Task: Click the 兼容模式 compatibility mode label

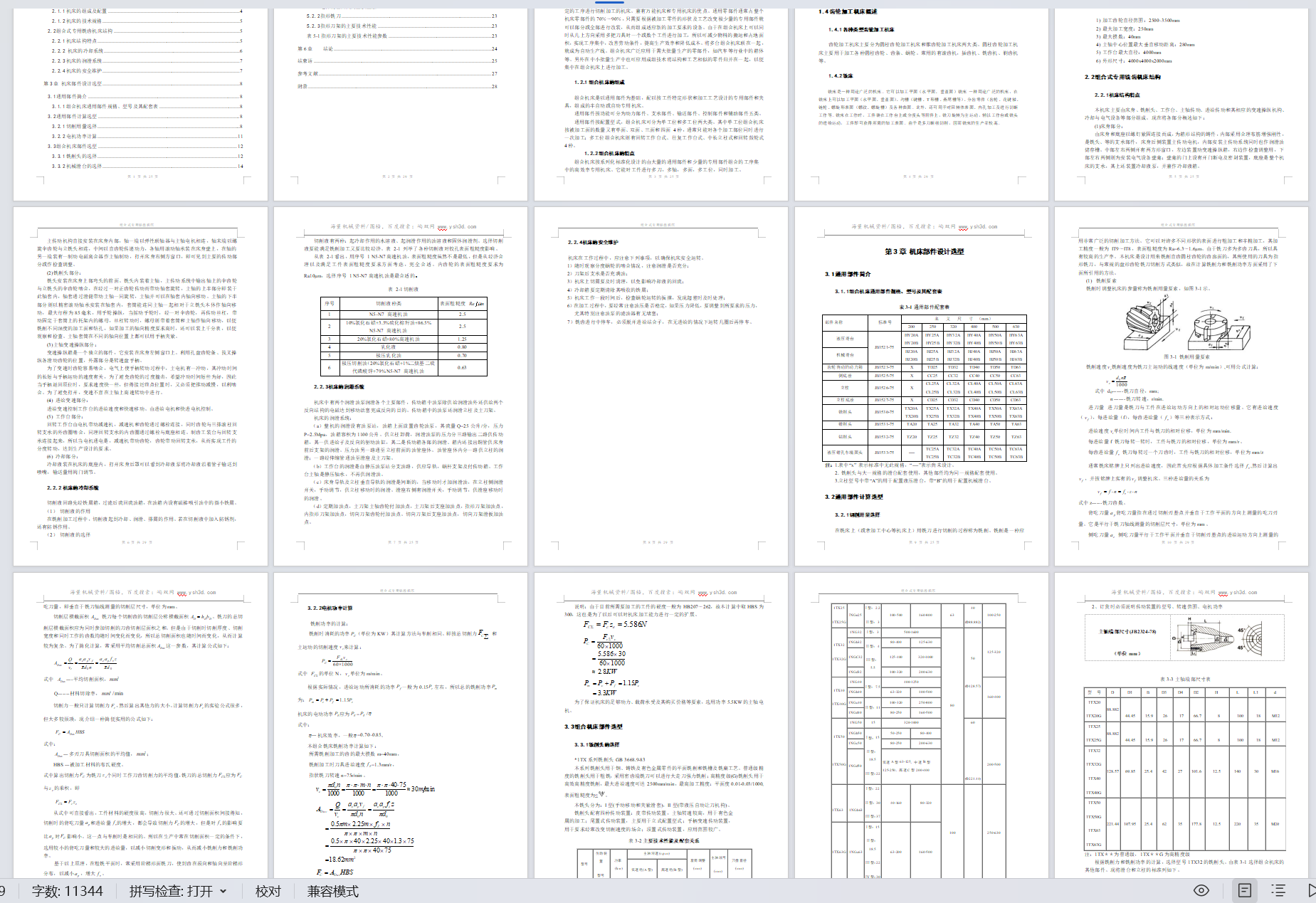Action: pos(333,891)
